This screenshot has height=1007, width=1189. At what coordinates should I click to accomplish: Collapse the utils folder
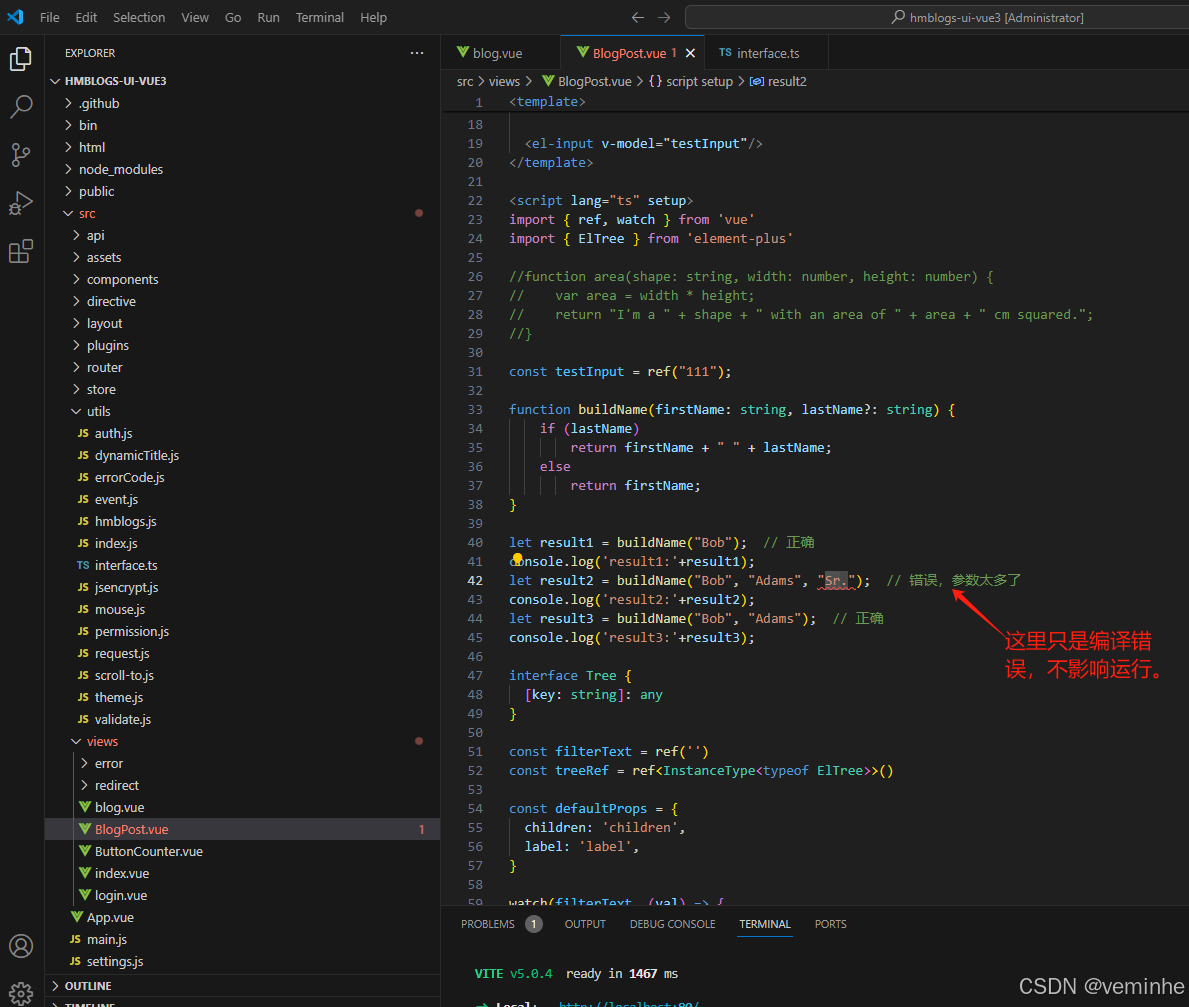(x=243, y=411)
